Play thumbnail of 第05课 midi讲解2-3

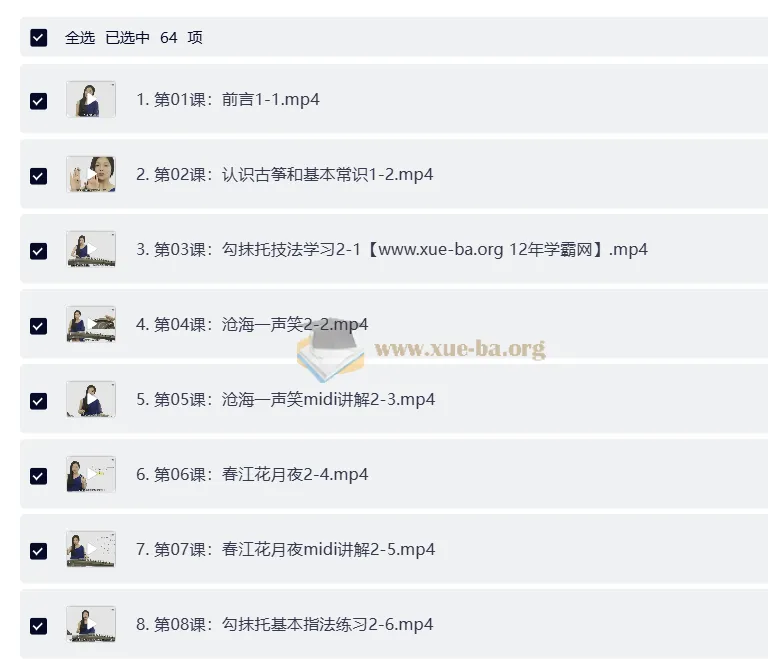coord(91,399)
